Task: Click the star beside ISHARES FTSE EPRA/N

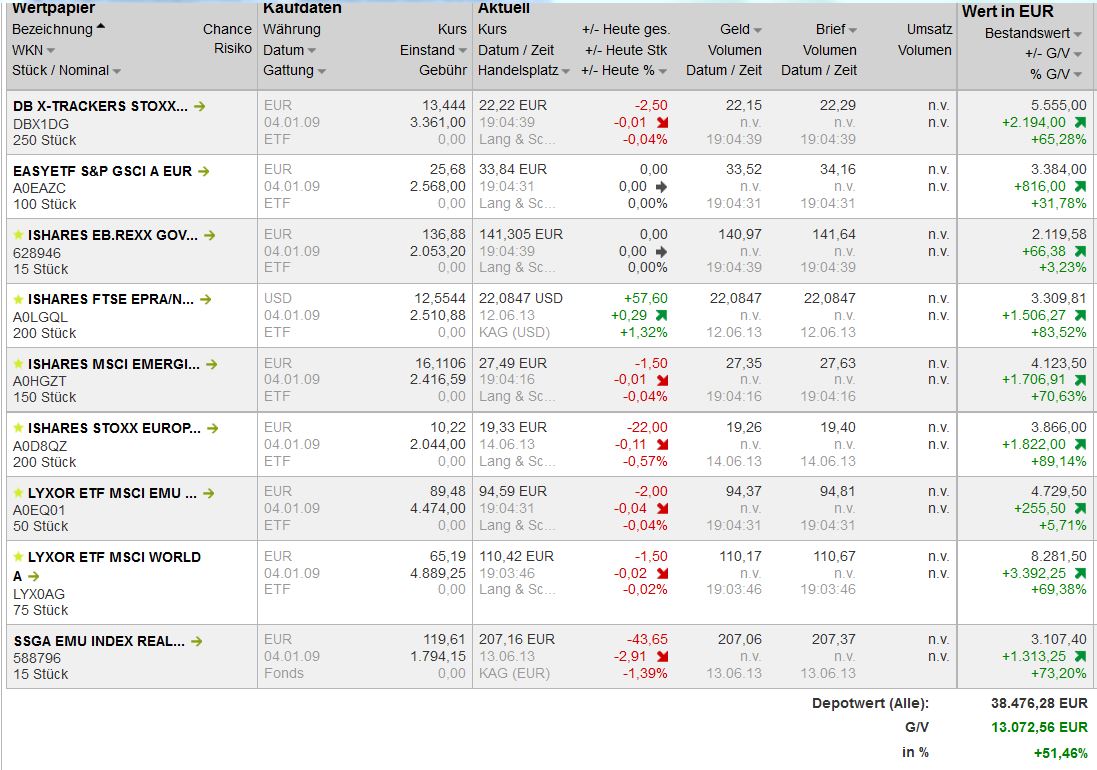Action: click(18, 300)
